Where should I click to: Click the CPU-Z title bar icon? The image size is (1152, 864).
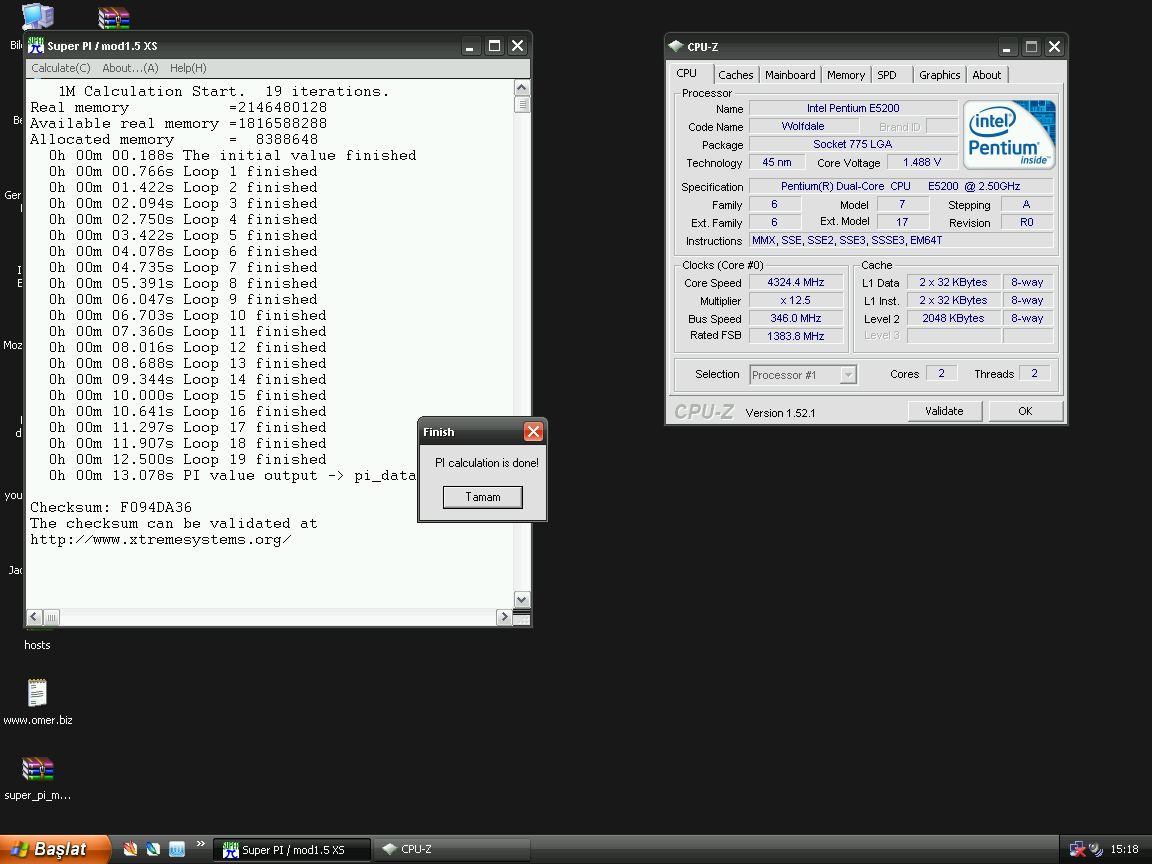[x=676, y=46]
